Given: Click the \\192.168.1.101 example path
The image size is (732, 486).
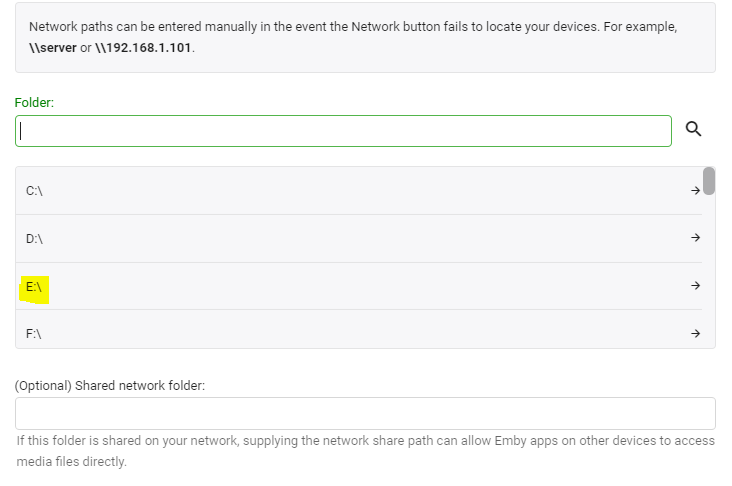Looking at the screenshot, I should point(143,47).
